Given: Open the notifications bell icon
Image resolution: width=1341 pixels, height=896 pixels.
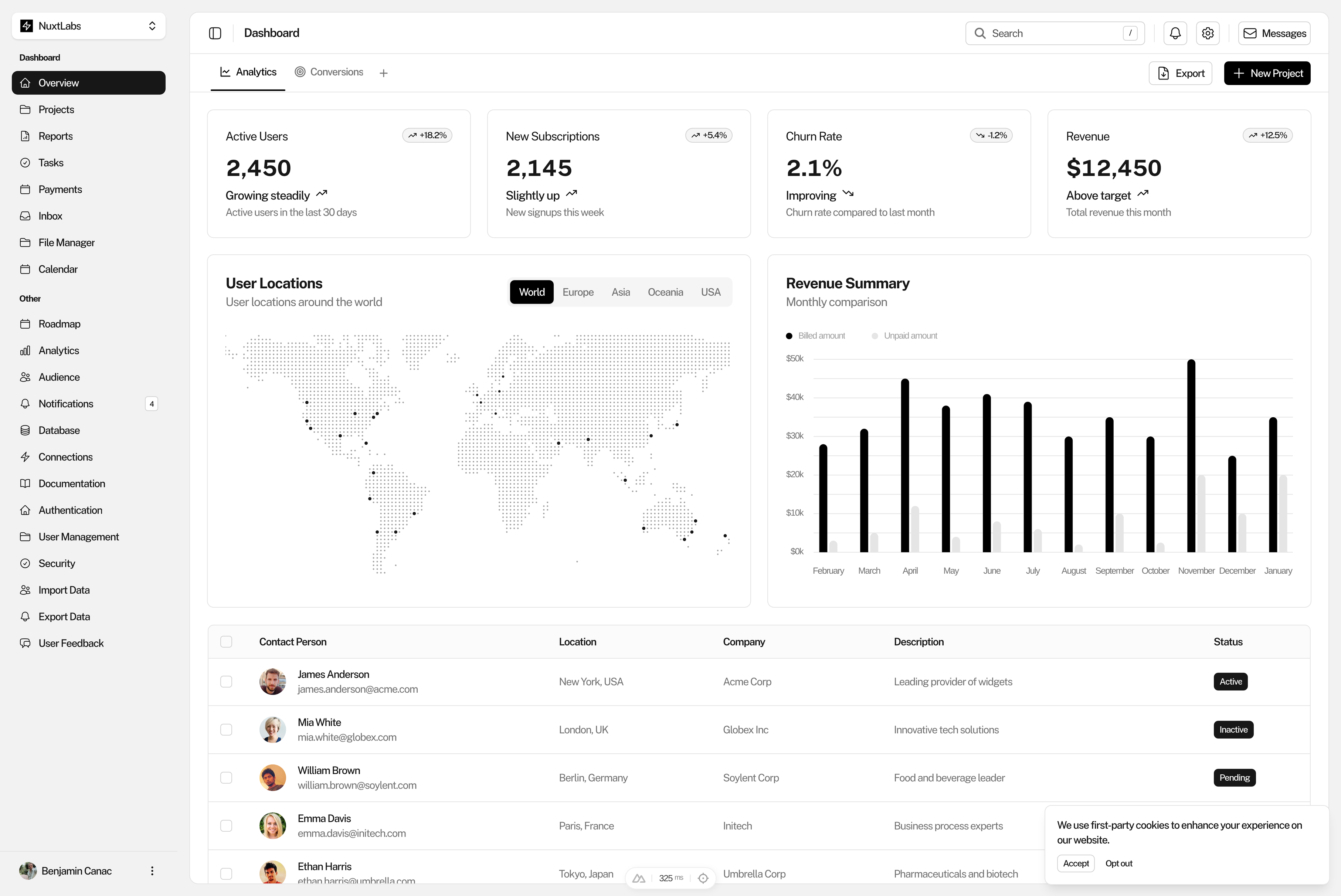Looking at the screenshot, I should (x=1175, y=33).
